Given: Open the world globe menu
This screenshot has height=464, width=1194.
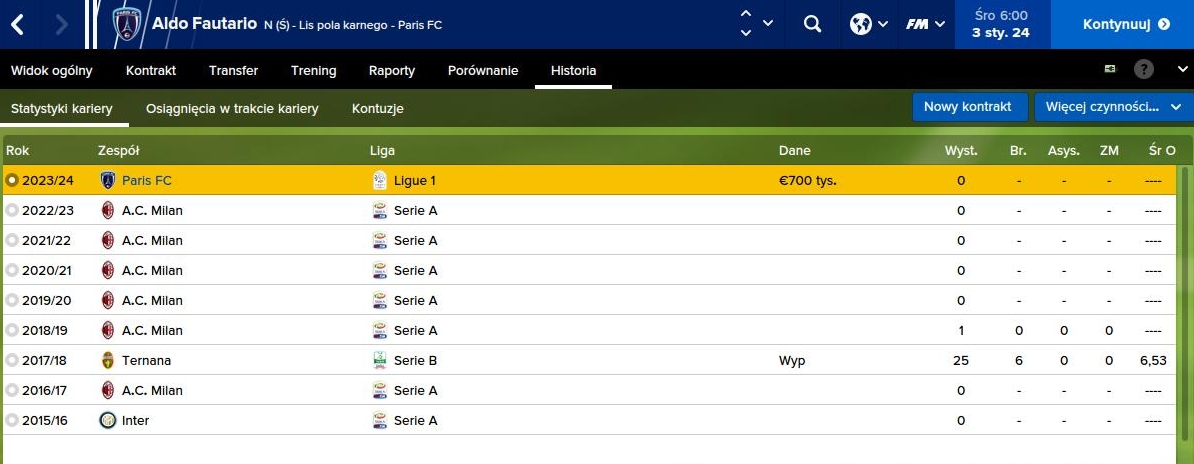Looking at the screenshot, I should point(868,24).
